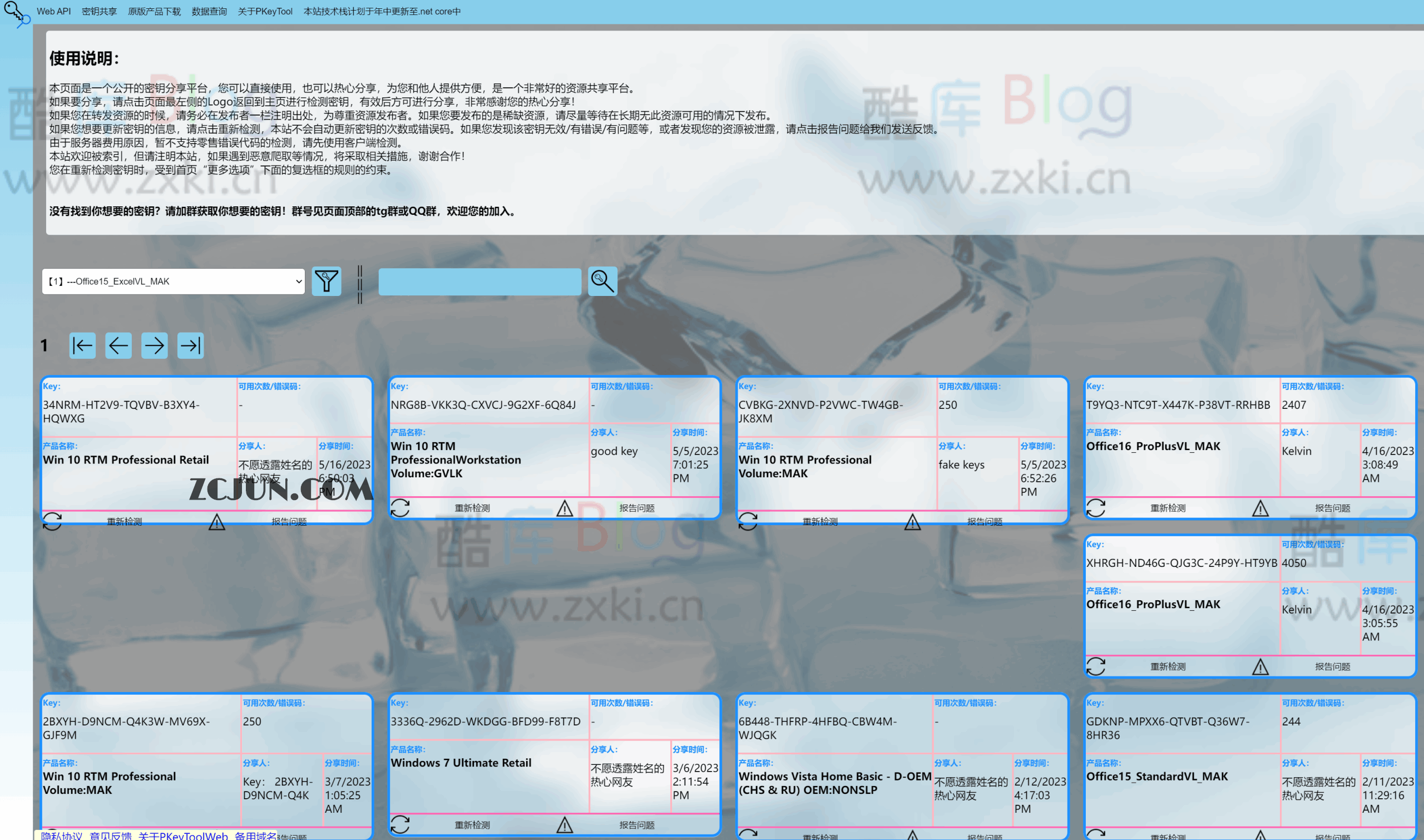Image resolution: width=1424 pixels, height=840 pixels.
Task: Click 重新检测 on the XHRGH-ND46G card
Action: (x=1168, y=666)
